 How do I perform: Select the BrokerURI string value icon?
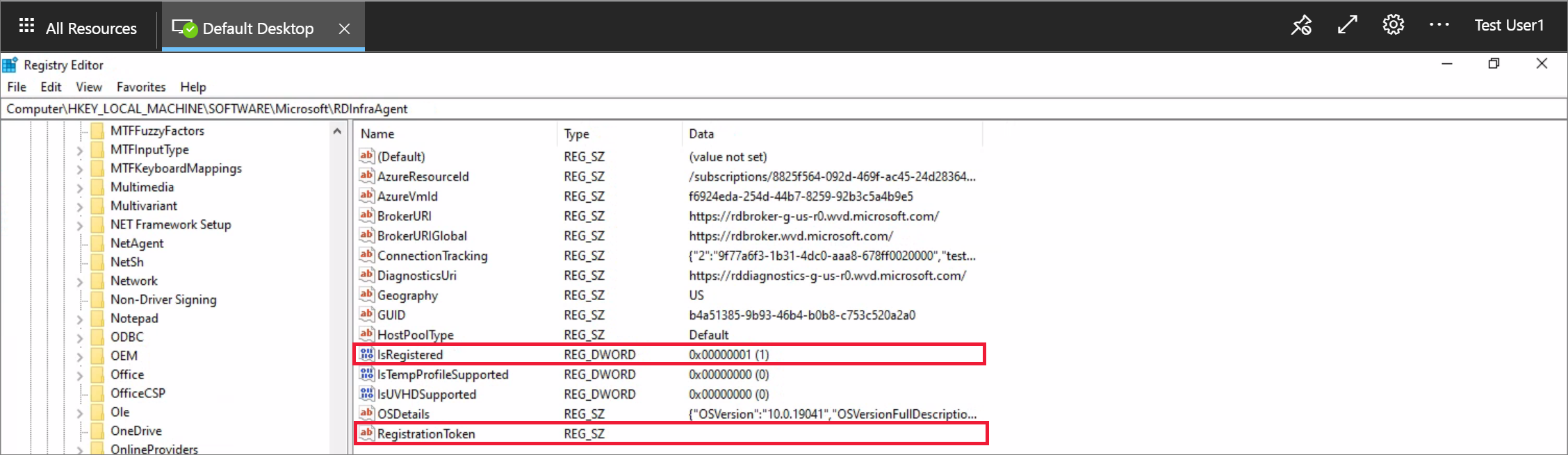pos(366,215)
